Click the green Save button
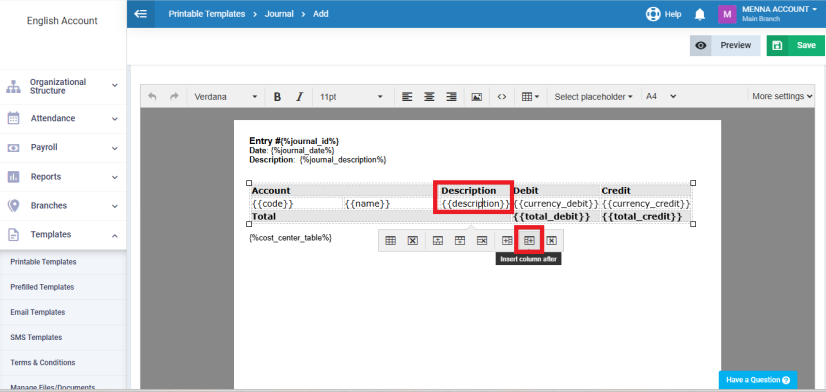The height and width of the screenshot is (392, 826). pyautogui.click(x=795, y=46)
